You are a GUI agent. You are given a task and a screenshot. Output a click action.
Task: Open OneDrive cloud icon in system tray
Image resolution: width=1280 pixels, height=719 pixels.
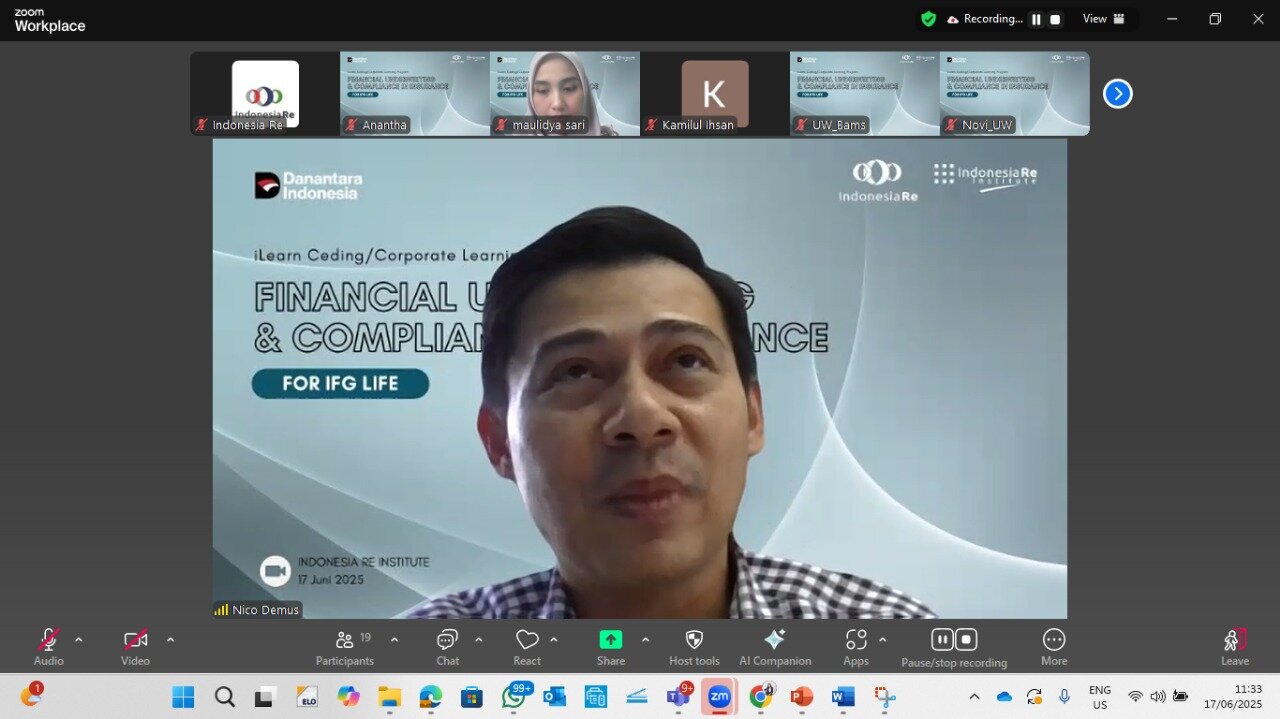pos(1004,697)
